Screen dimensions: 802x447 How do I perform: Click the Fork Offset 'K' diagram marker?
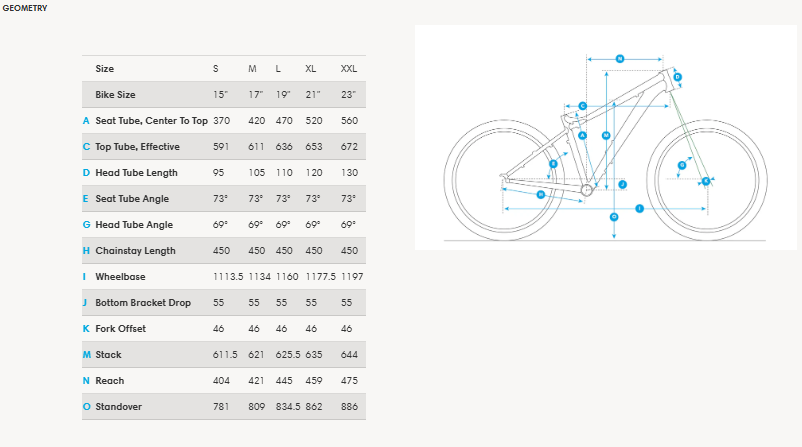[705, 181]
